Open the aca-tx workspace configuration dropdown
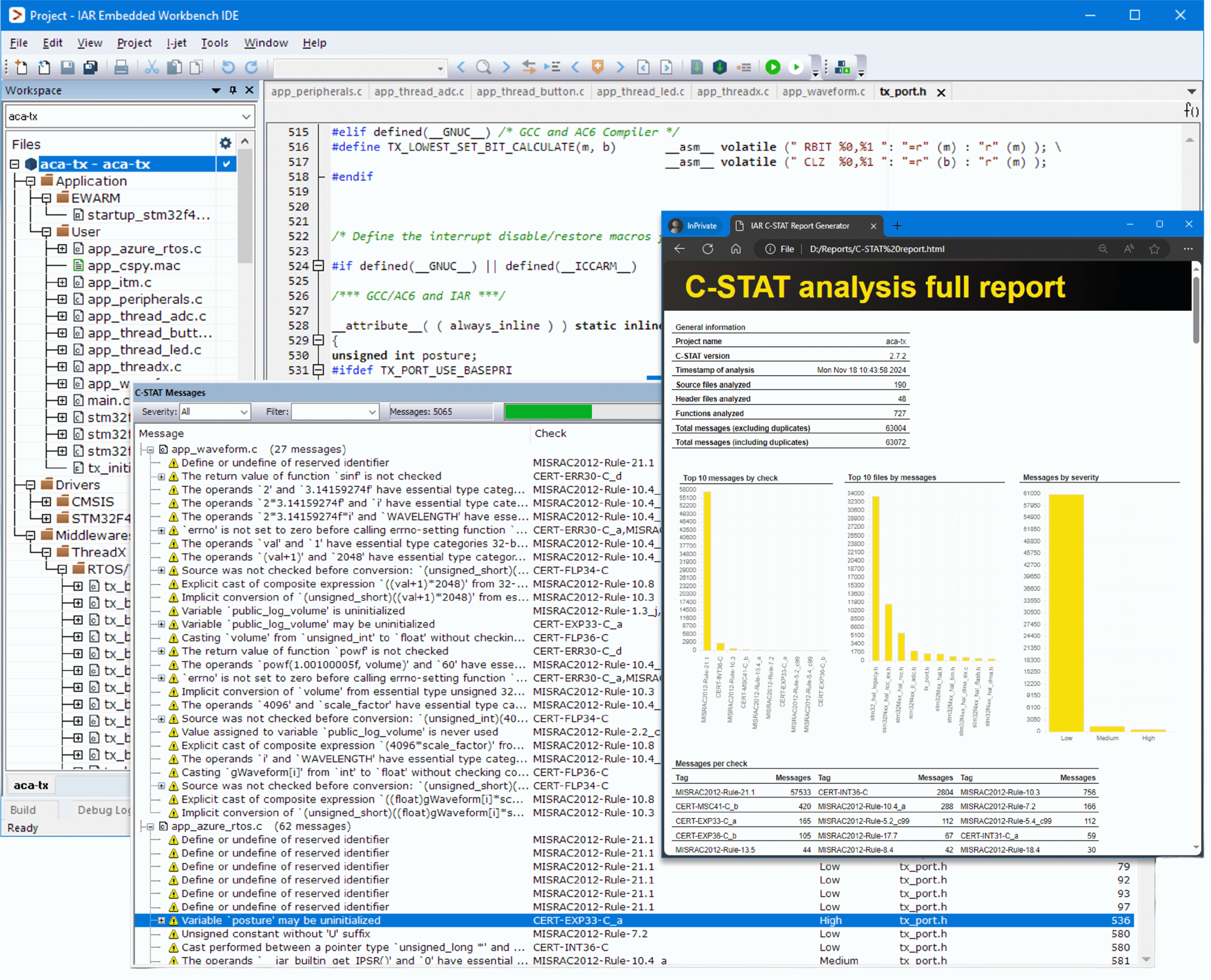 point(130,116)
